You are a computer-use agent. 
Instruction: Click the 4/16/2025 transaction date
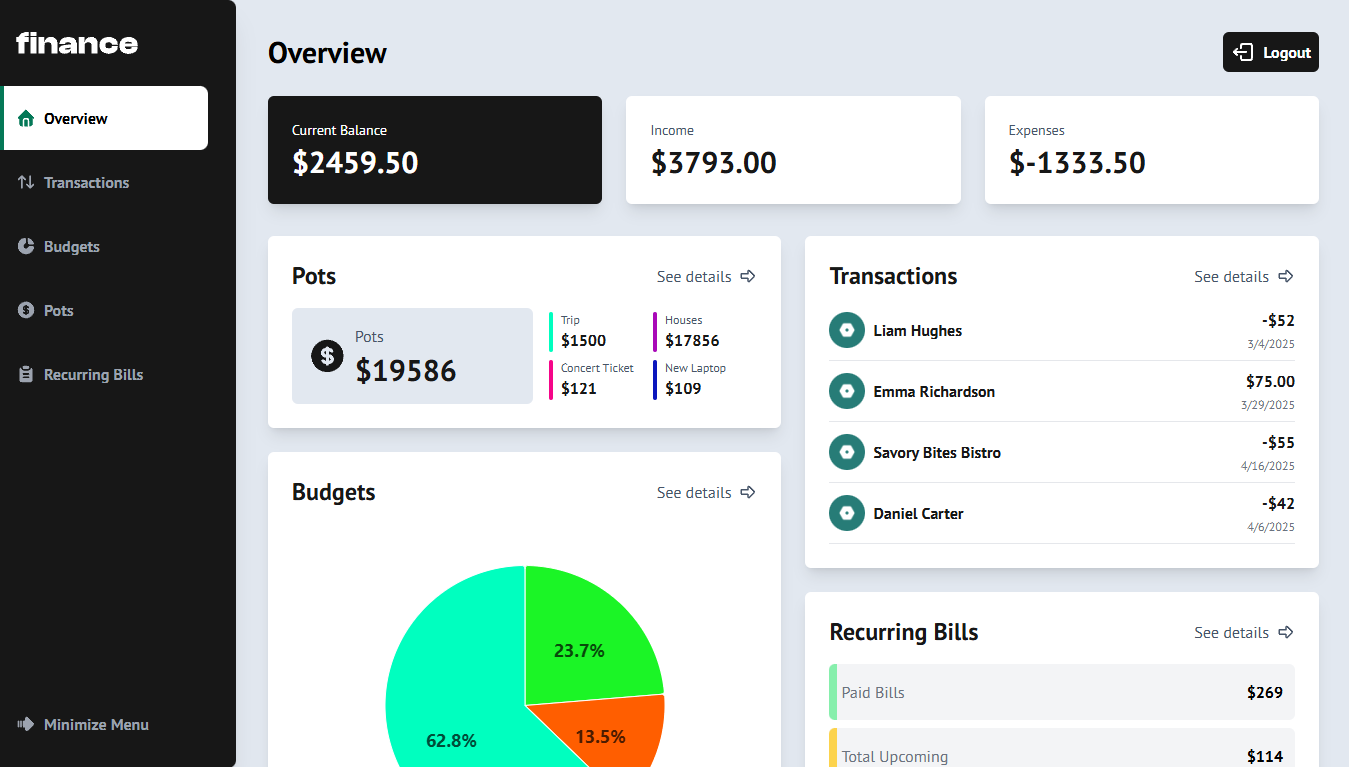[x=1268, y=466]
